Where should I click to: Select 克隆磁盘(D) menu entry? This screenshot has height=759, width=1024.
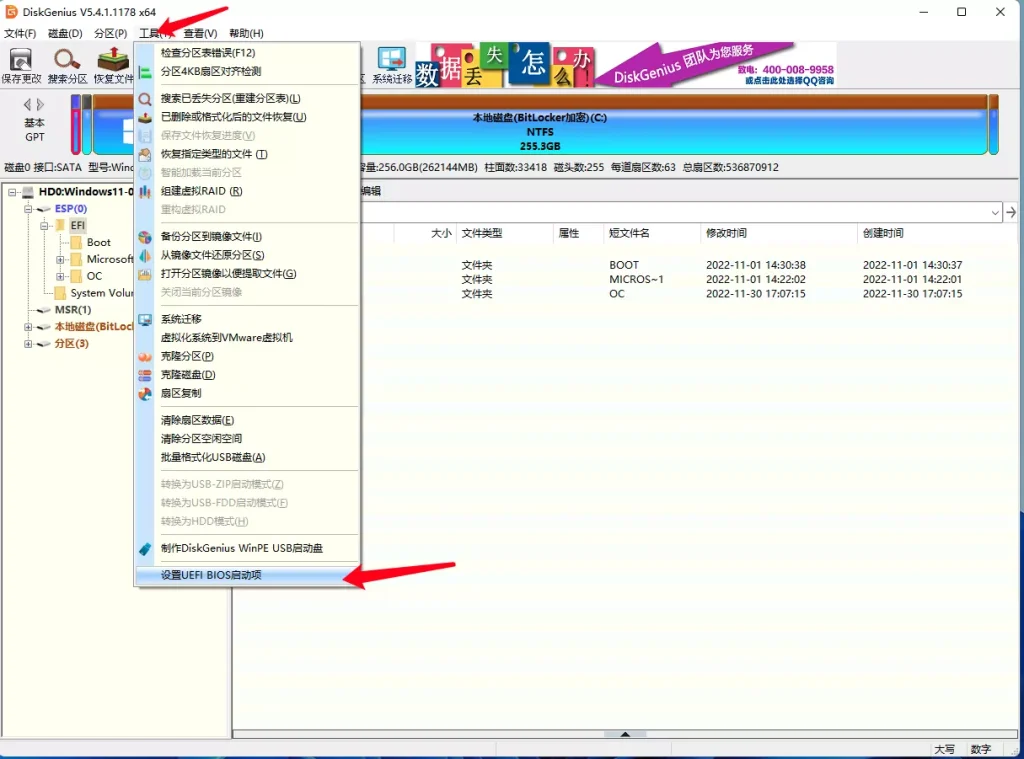pos(188,375)
